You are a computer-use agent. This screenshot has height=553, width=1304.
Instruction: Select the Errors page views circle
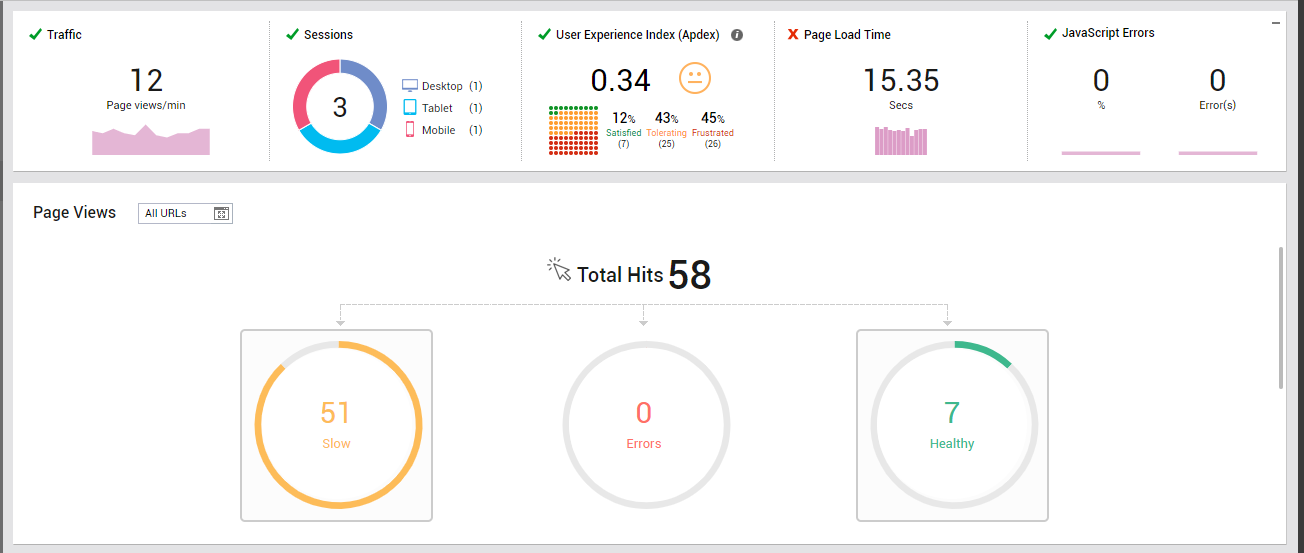tap(645, 425)
